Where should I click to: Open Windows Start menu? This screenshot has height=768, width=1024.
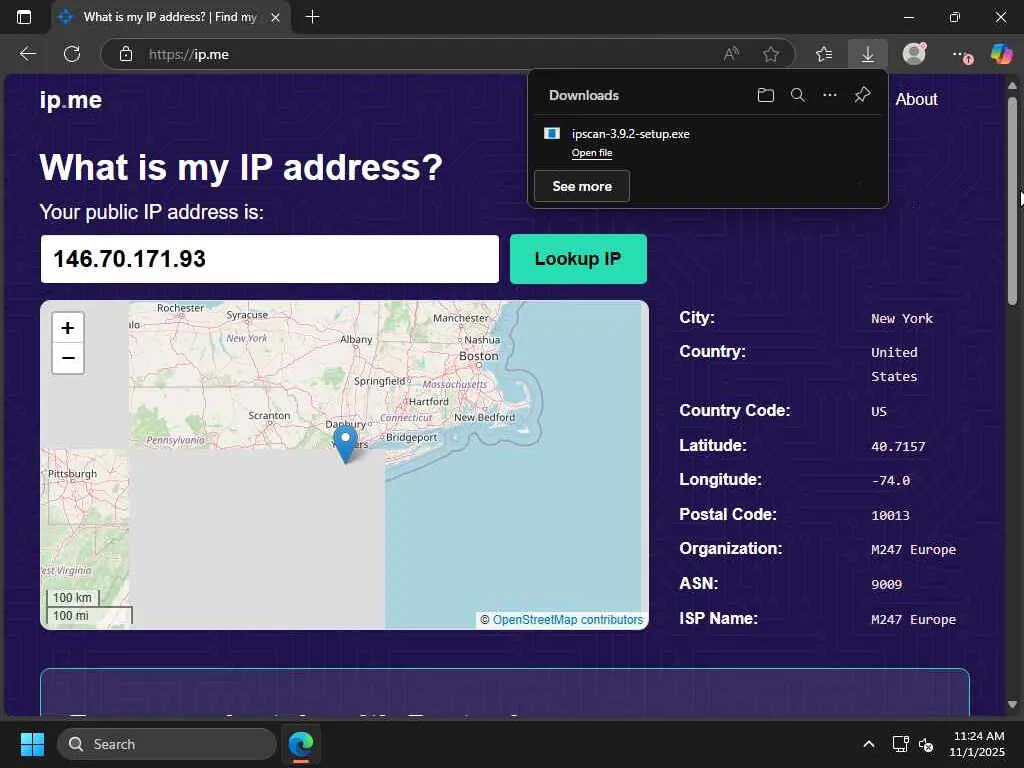pos(32,744)
